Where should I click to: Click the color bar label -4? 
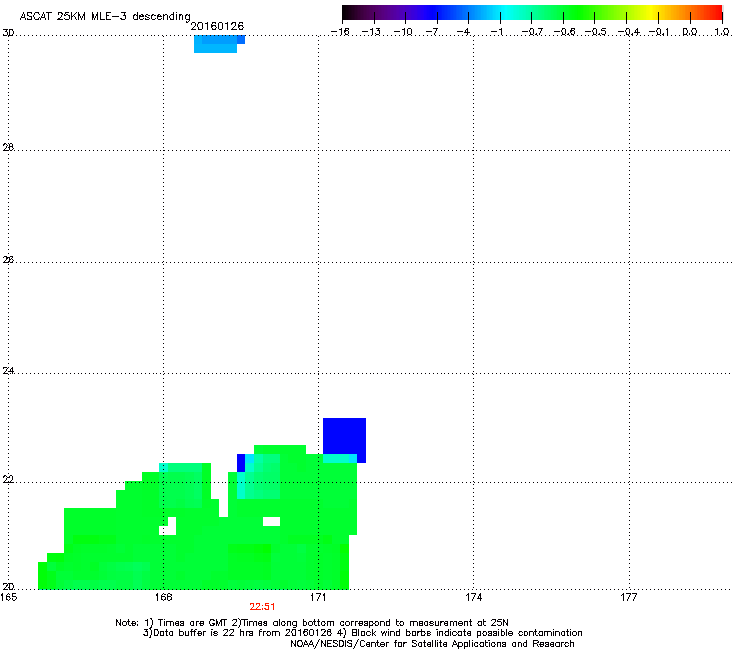[x=464, y=32]
